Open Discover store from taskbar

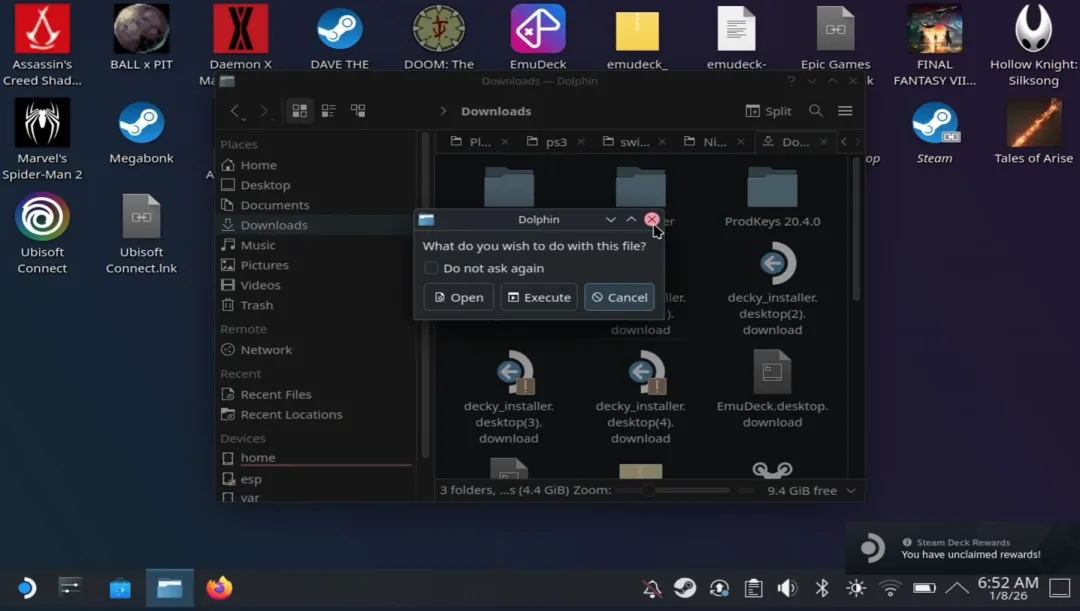[120, 588]
